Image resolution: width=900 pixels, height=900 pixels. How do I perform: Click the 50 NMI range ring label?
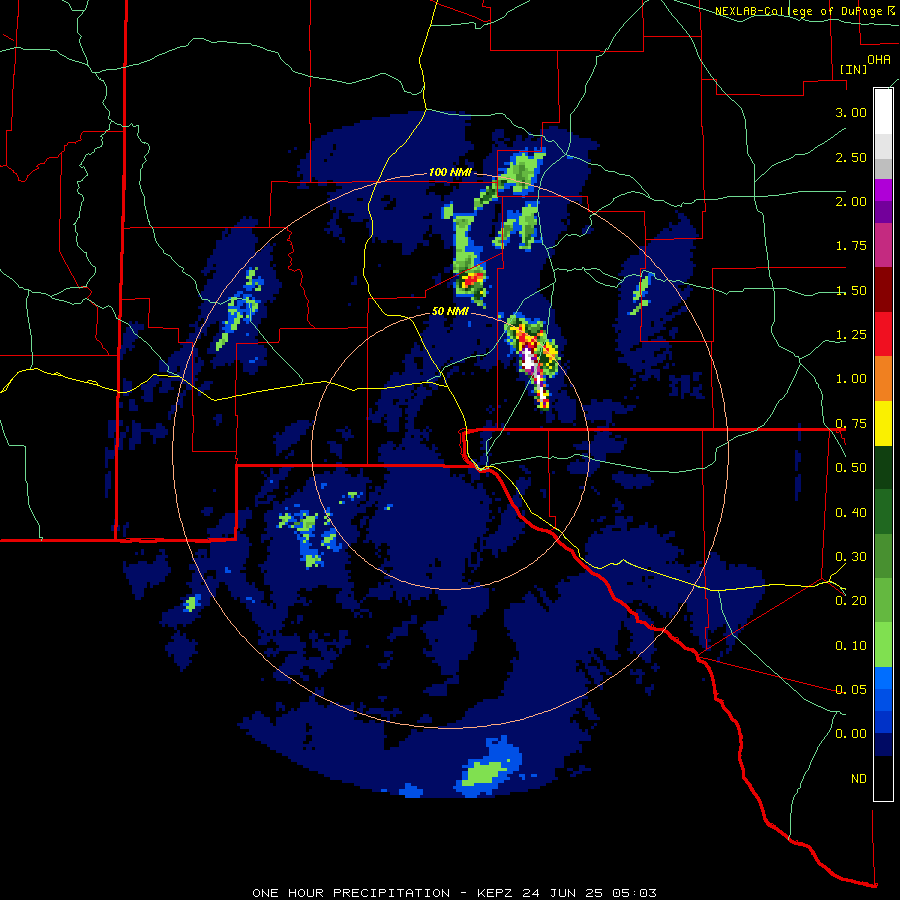click(x=450, y=311)
